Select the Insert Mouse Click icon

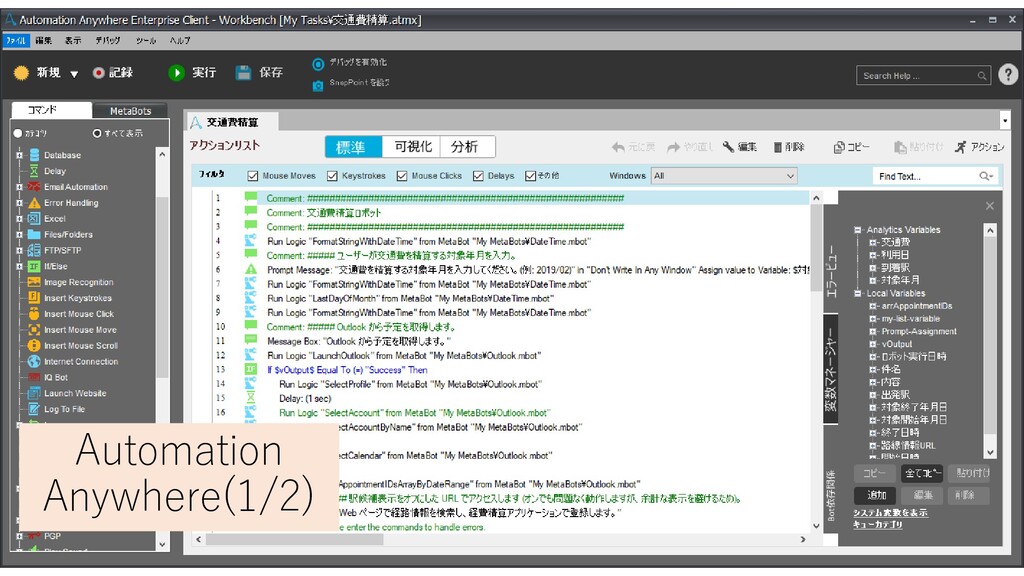pyautogui.click(x=34, y=313)
